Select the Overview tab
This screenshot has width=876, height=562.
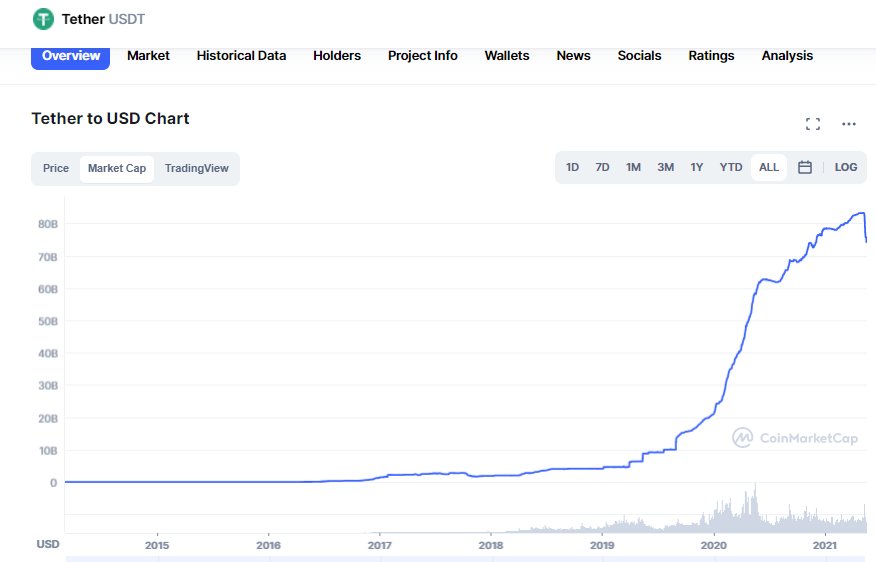[x=70, y=56]
